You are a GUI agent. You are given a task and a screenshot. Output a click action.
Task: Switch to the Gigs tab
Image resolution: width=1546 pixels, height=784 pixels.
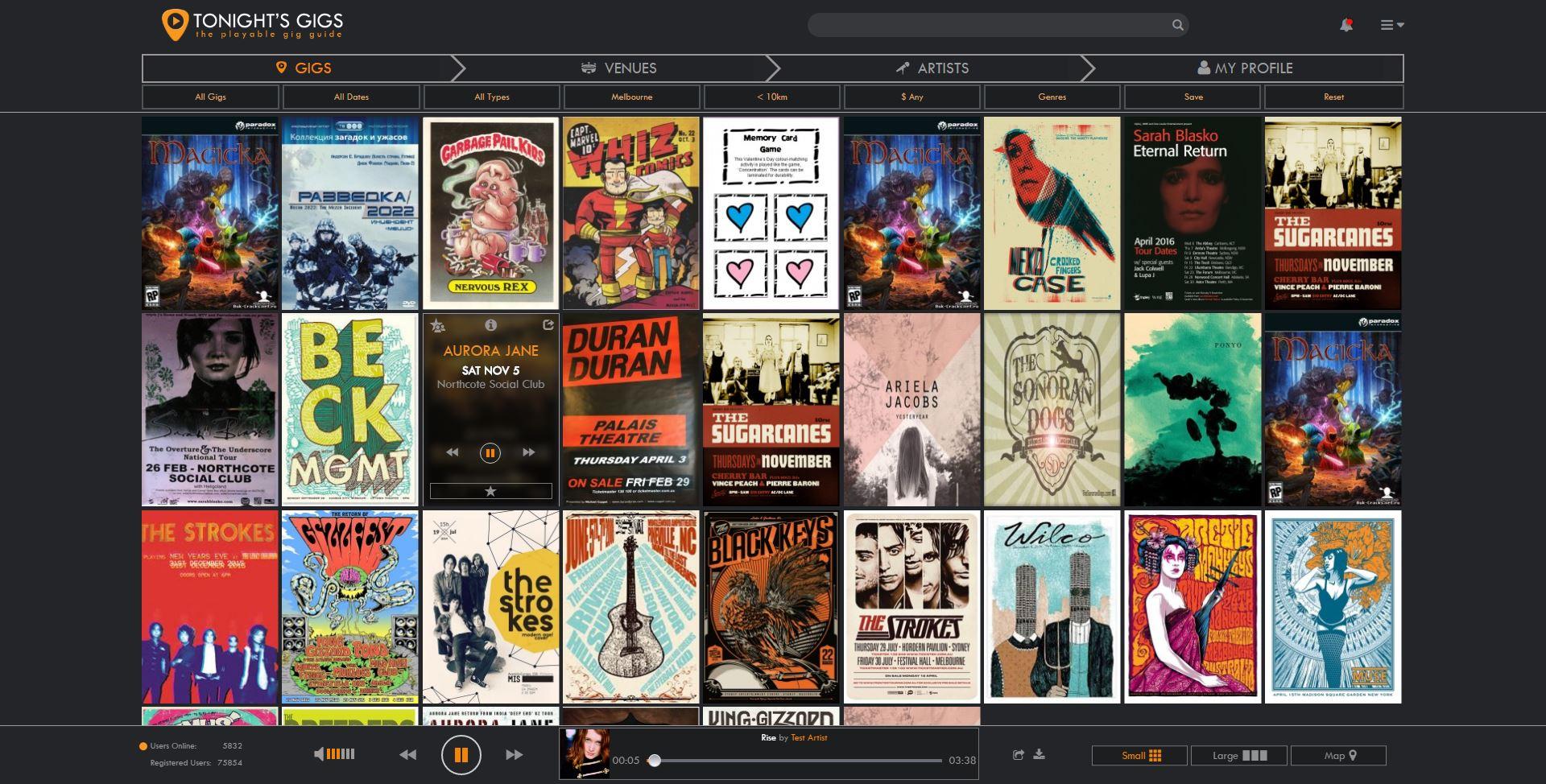[x=304, y=68]
